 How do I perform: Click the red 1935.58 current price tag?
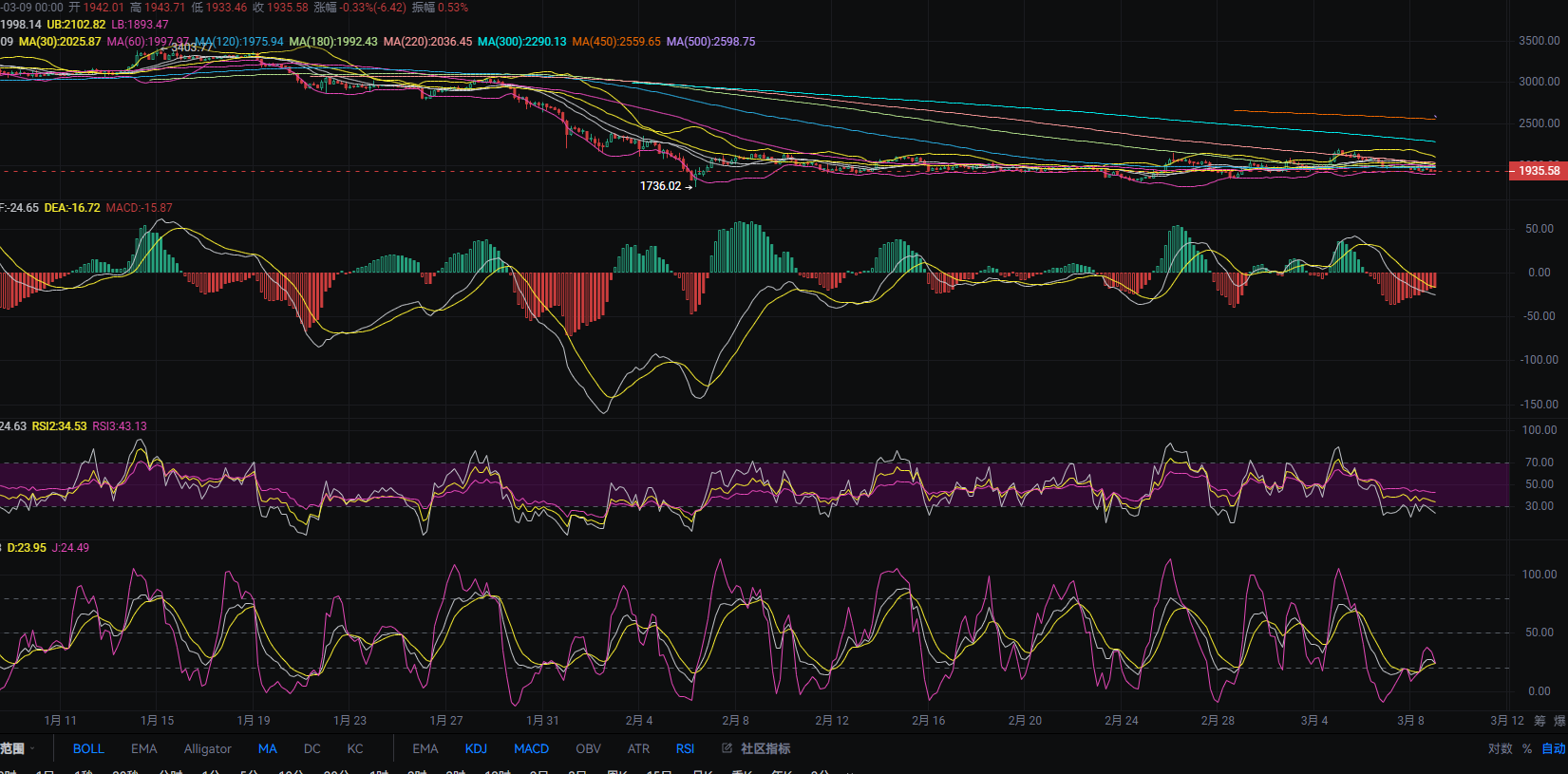(1538, 171)
